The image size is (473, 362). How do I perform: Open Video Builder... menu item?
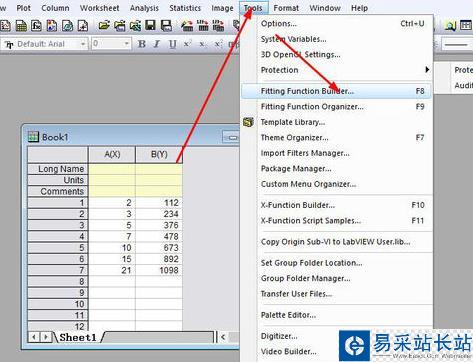click(x=290, y=351)
